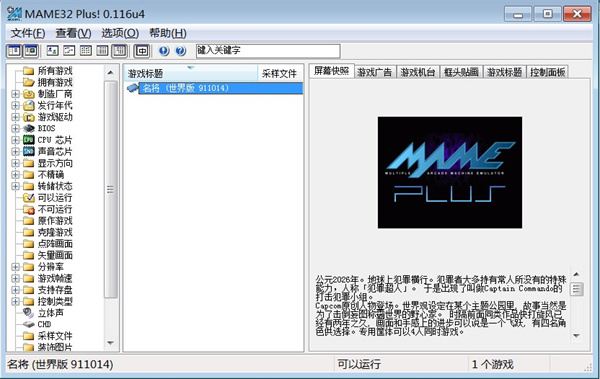Expand the 制造厂商 tree node
600x379 pixels.
click(x=15, y=94)
